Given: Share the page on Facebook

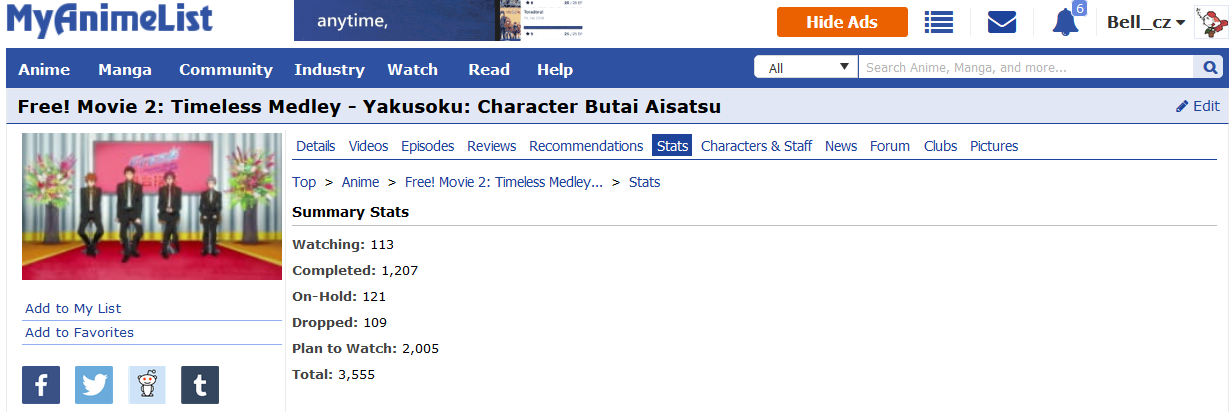Looking at the screenshot, I should point(41,385).
